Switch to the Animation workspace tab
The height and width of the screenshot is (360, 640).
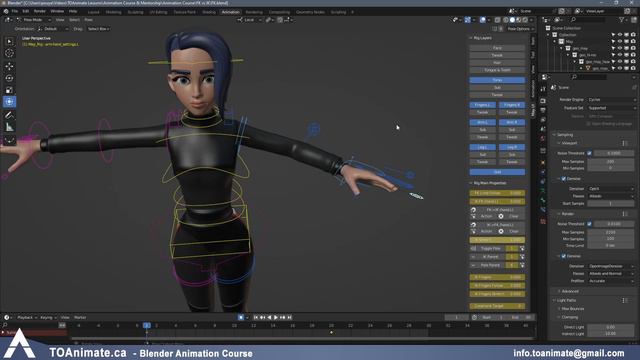point(230,12)
